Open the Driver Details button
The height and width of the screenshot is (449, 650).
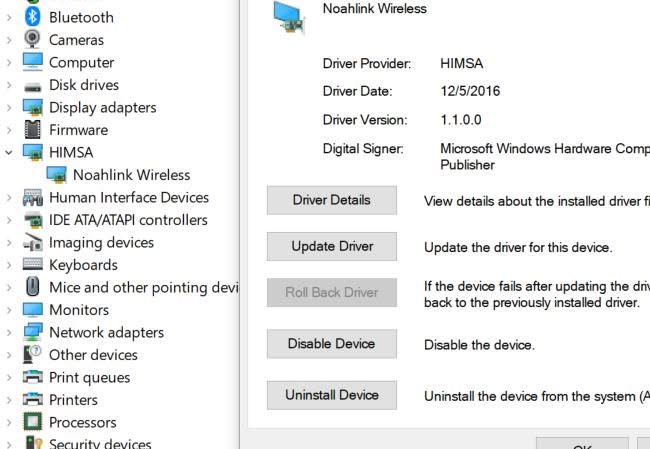(x=331, y=200)
